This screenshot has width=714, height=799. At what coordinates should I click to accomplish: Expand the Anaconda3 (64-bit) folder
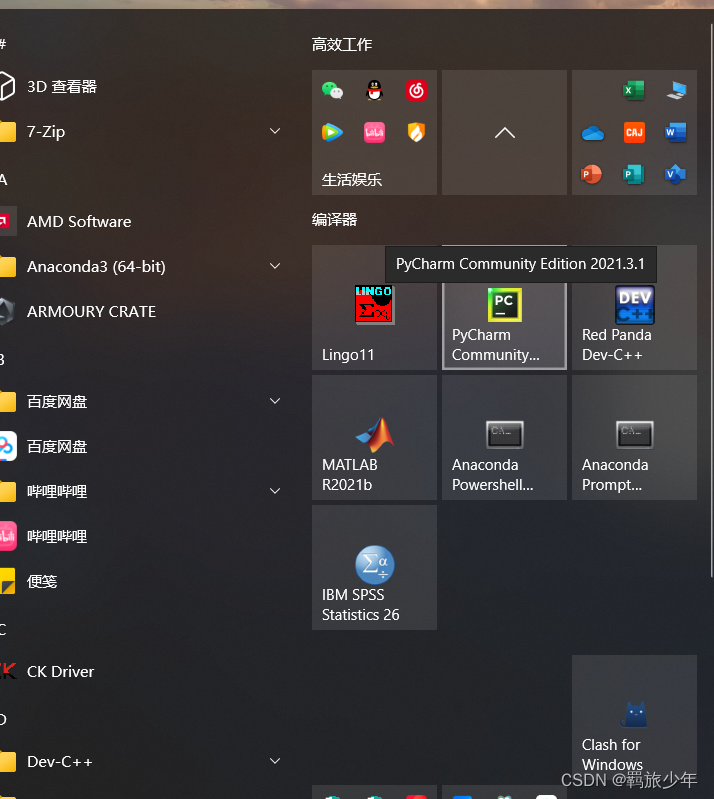275,266
